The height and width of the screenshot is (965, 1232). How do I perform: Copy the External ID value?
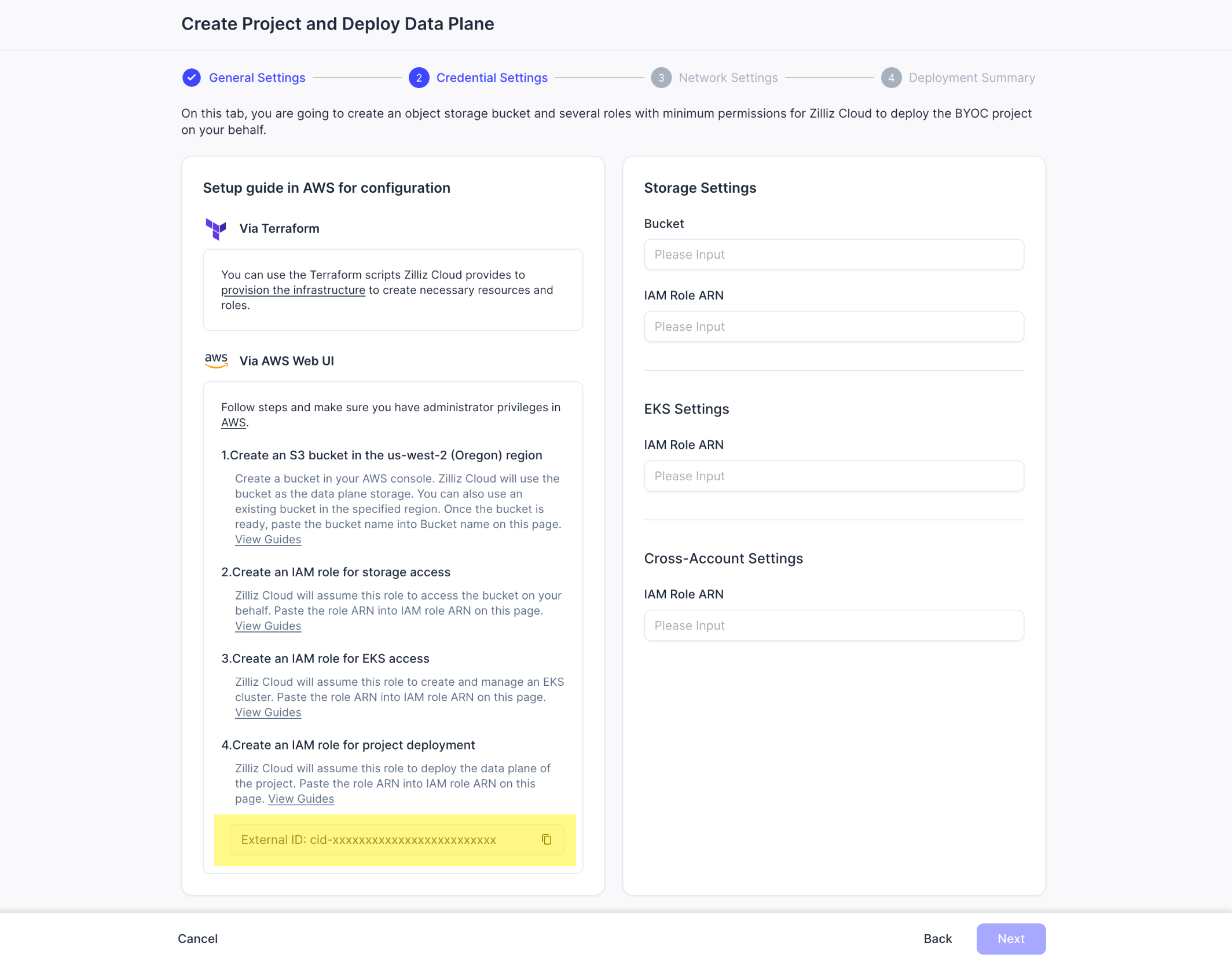546,839
